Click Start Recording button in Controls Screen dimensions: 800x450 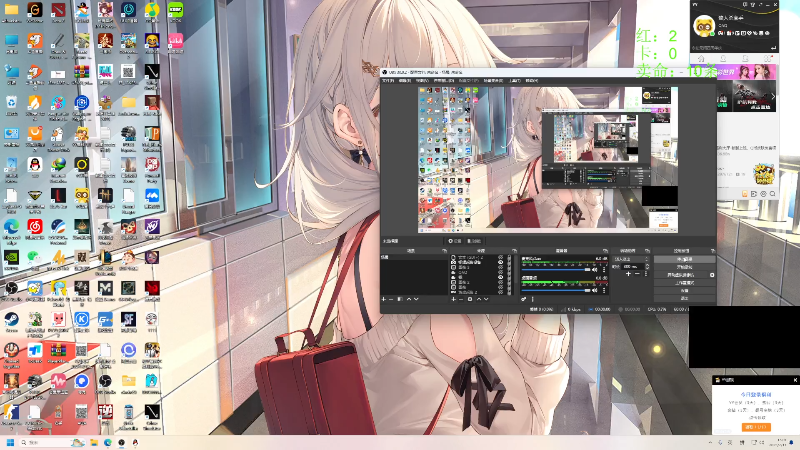pos(684,267)
